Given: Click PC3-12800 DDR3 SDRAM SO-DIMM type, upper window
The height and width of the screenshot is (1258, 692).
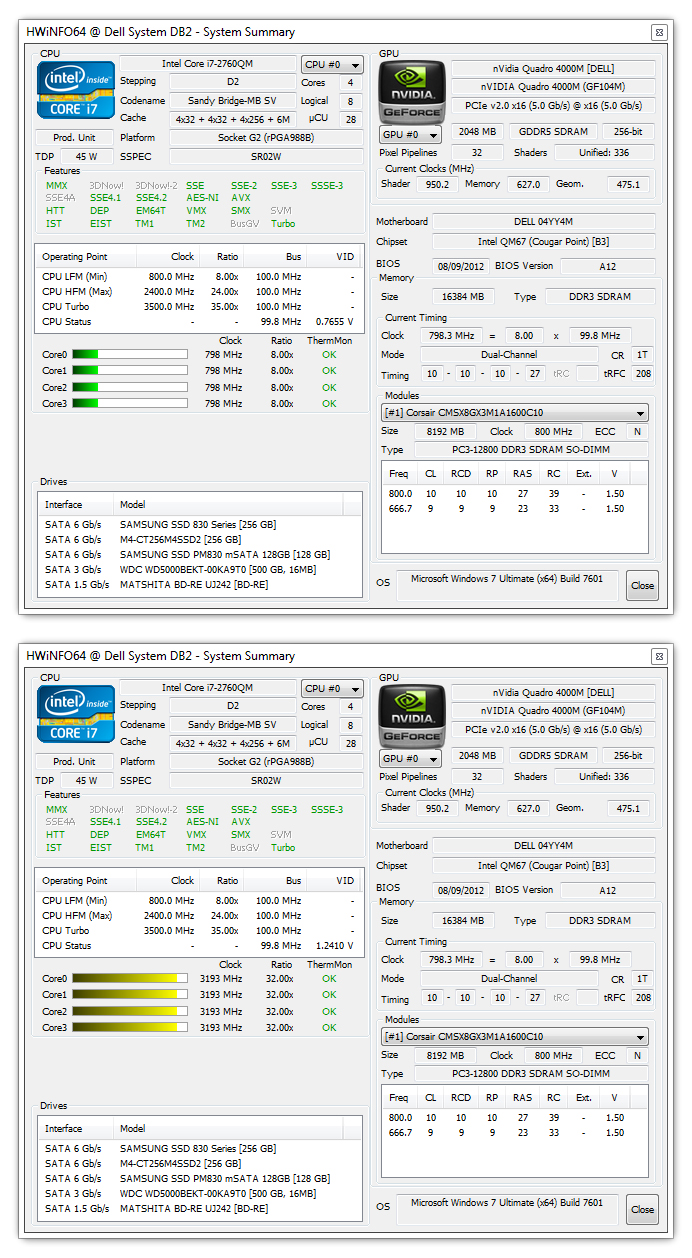Looking at the screenshot, I should (x=530, y=450).
